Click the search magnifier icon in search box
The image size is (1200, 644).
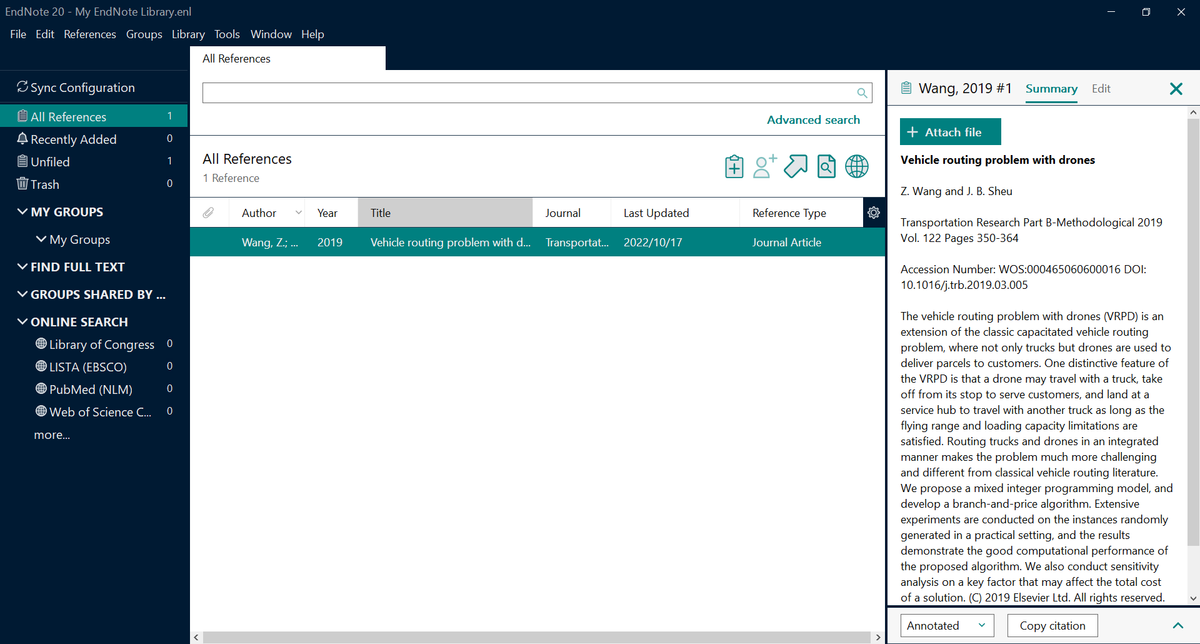[x=862, y=93]
